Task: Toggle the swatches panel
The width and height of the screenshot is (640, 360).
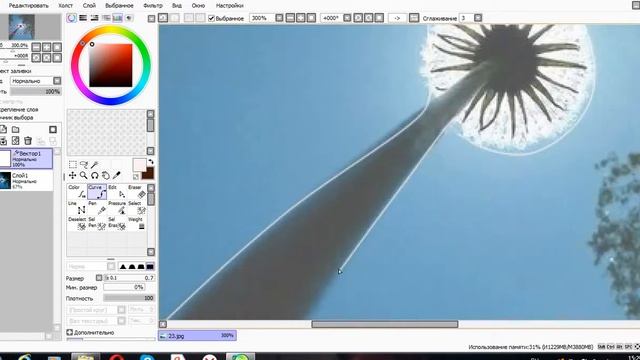Action: coord(117,18)
